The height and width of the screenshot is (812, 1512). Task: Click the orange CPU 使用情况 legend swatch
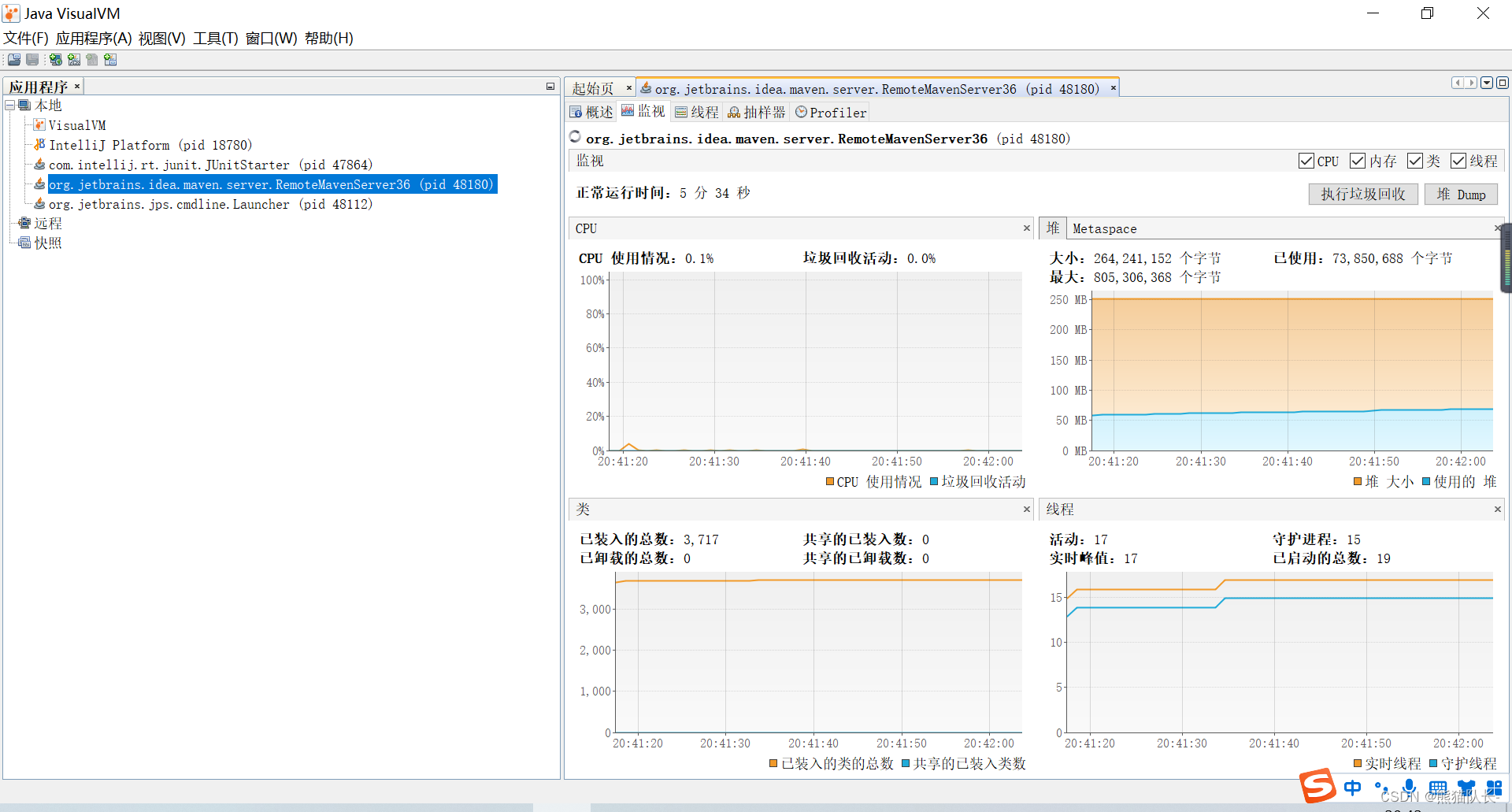[x=830, y=482]
